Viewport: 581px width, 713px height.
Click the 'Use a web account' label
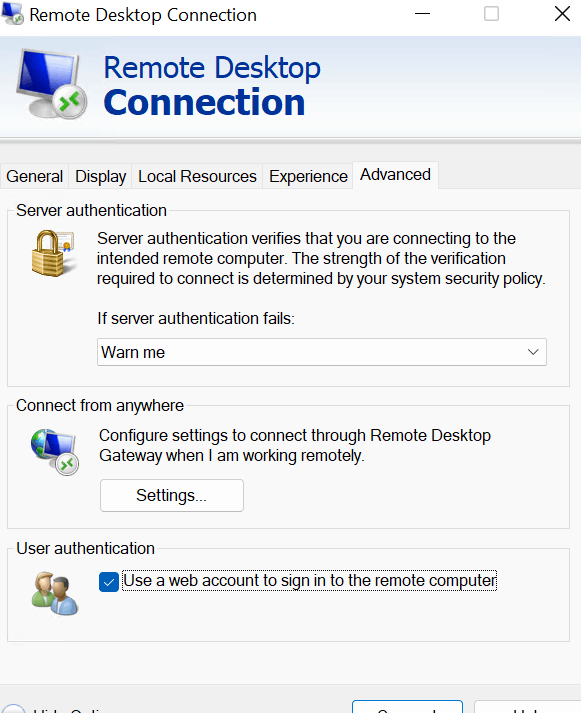(x=310, y=581)
